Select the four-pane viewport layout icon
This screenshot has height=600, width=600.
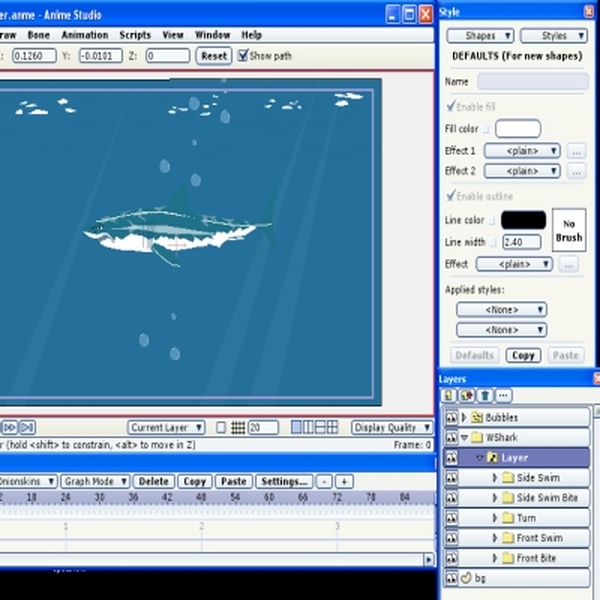[x=332, y=427]
